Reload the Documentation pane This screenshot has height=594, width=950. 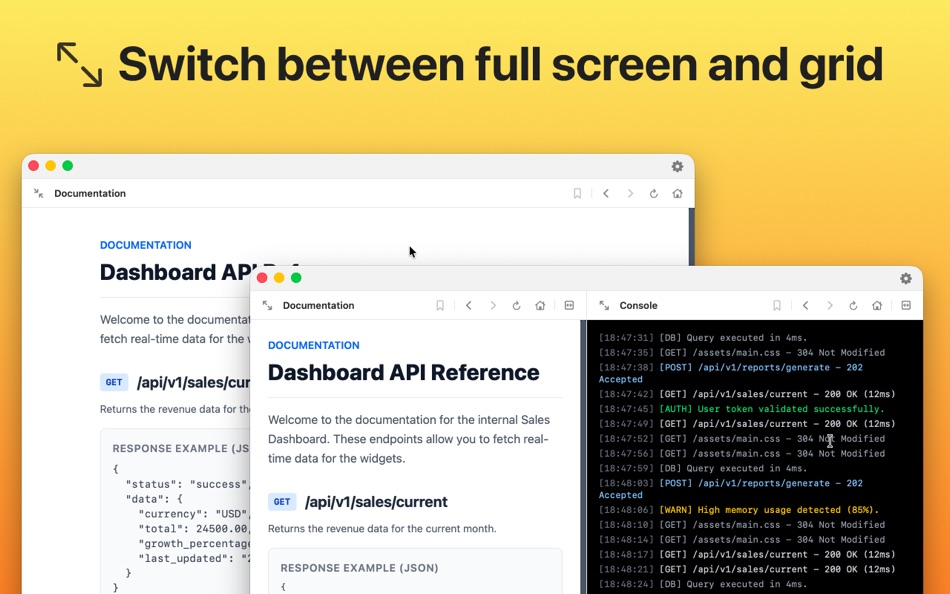515,305
